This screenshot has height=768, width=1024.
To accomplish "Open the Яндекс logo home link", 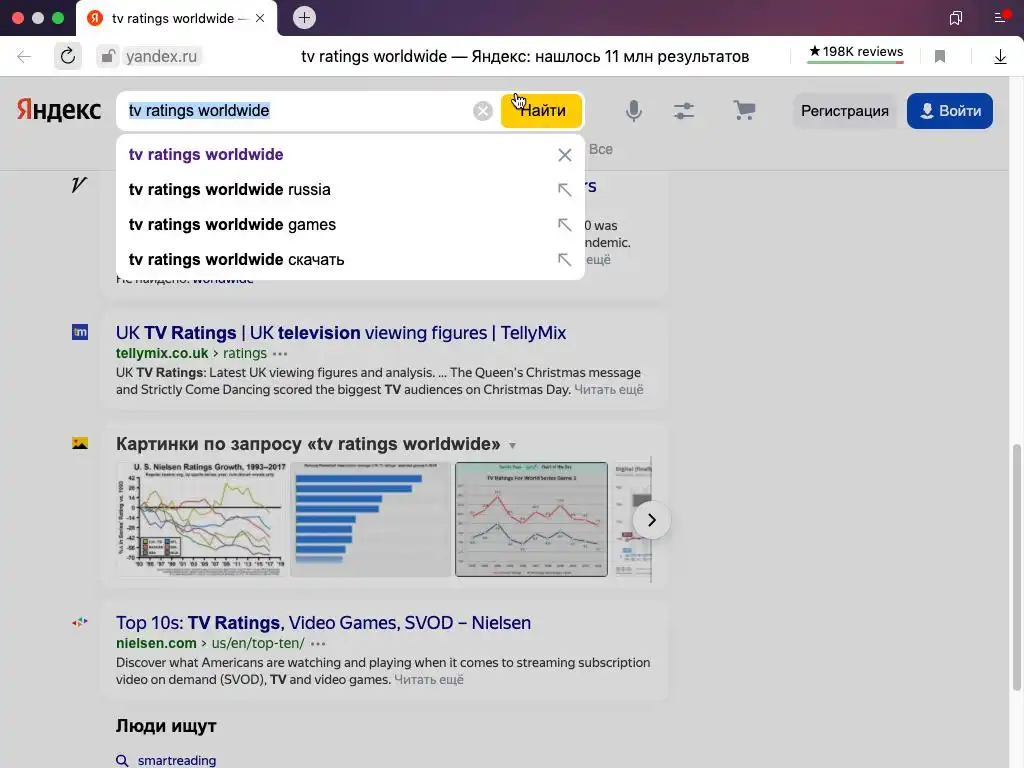I will click(x=59, y=110).
